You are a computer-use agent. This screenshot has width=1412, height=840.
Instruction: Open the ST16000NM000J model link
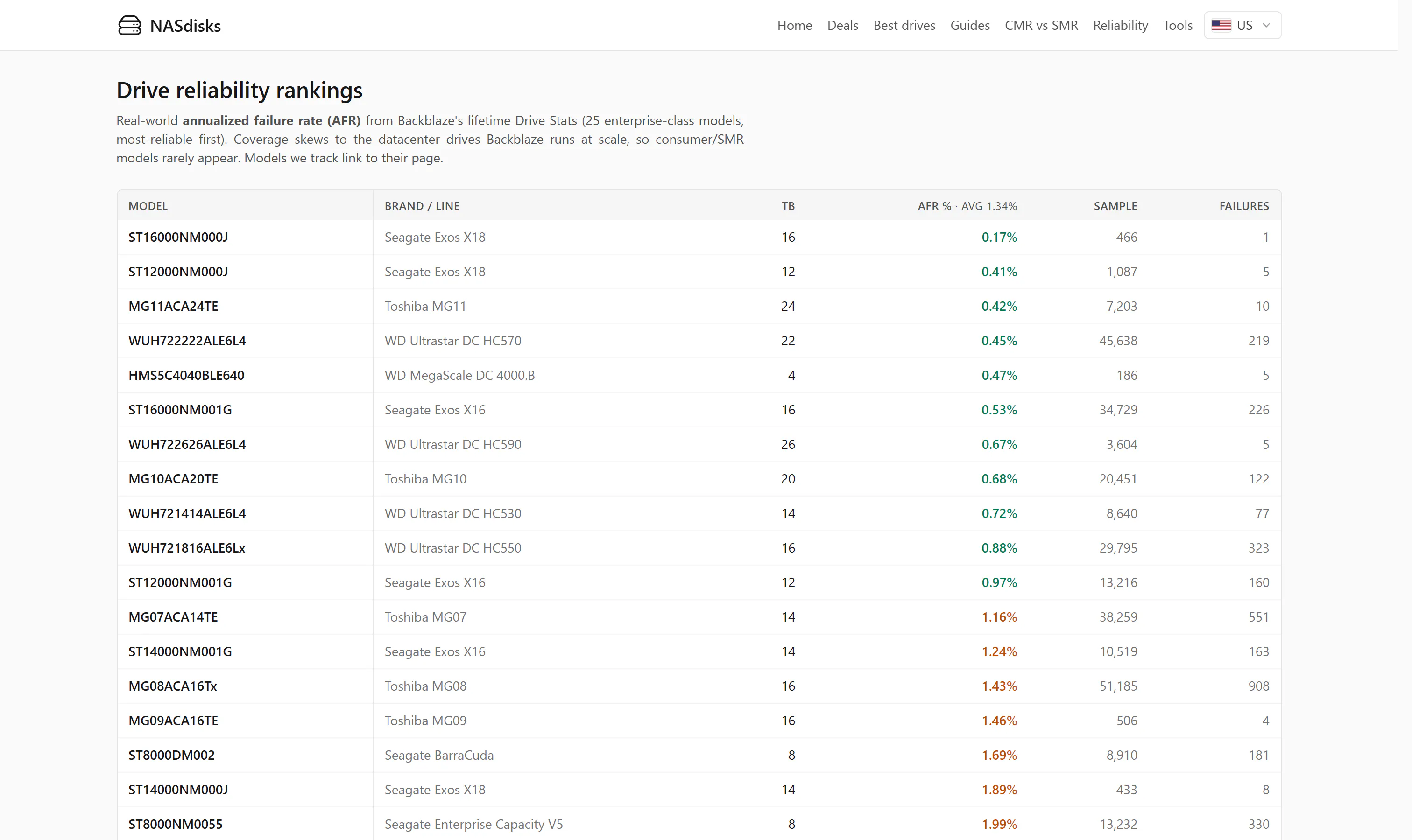[178, 237]
